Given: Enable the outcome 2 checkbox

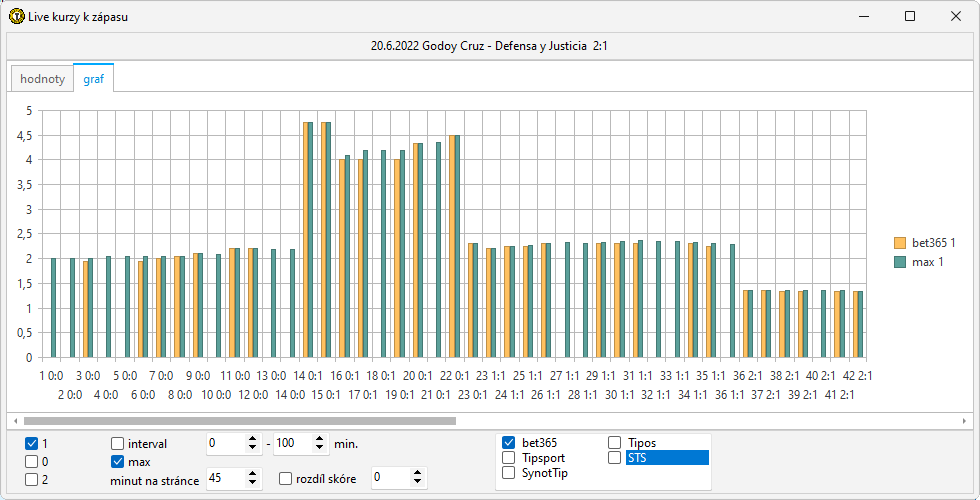Looking at the screenshot, I should tap(31, 479).
